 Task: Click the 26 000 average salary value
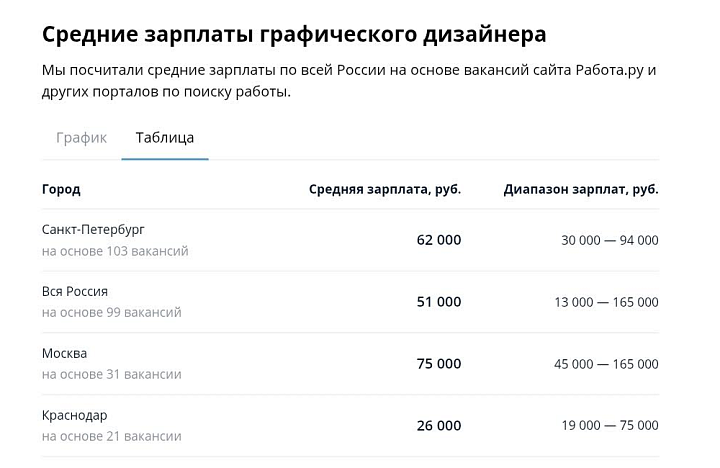438,426
